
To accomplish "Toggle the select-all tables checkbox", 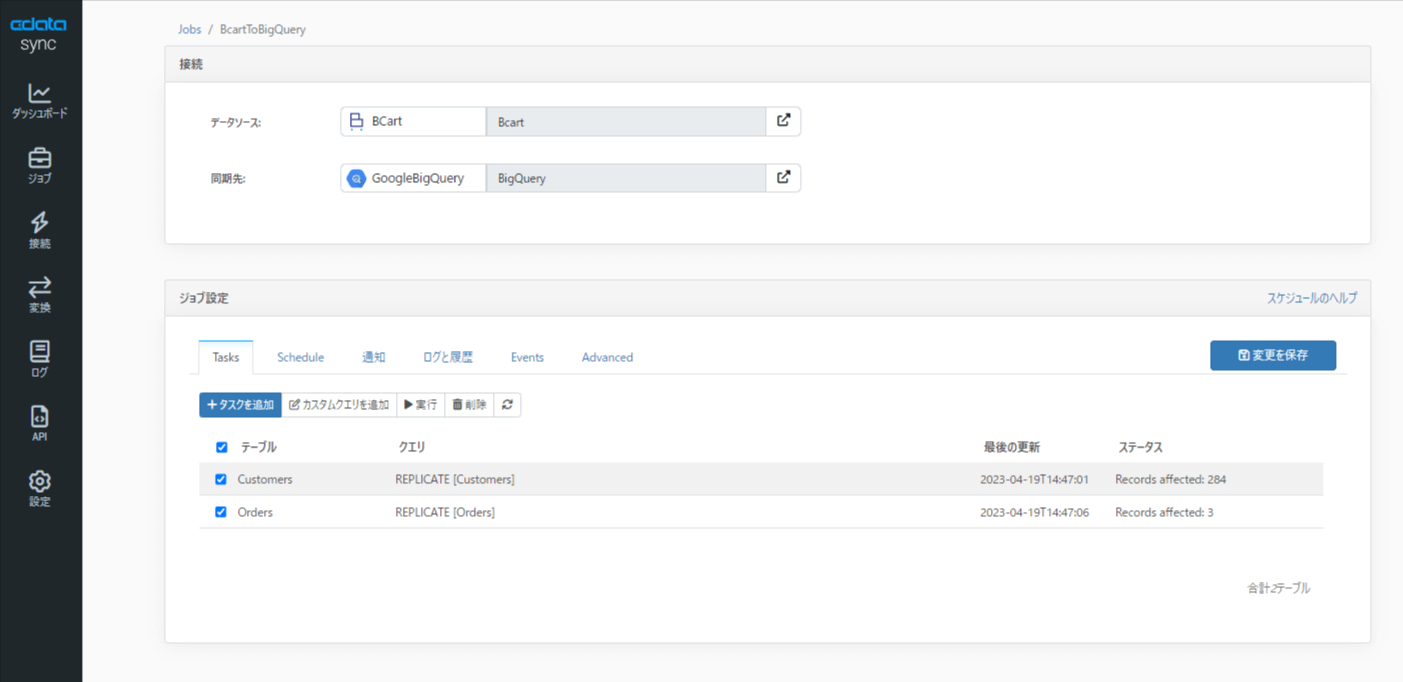I will click(x=222, y=447).
